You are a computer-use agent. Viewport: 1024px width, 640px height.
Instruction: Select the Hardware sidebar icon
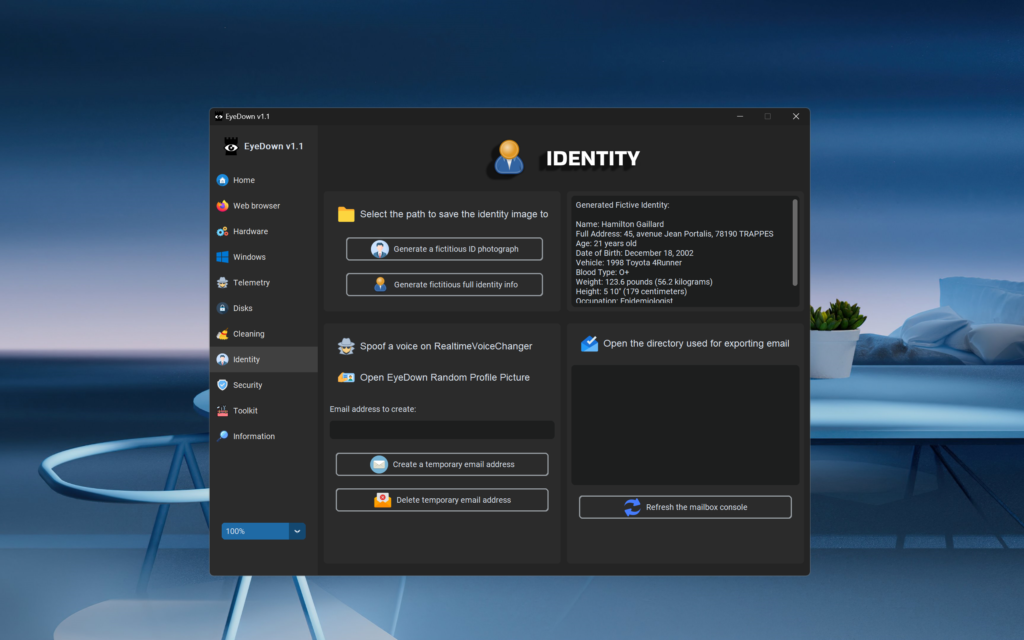222,231
